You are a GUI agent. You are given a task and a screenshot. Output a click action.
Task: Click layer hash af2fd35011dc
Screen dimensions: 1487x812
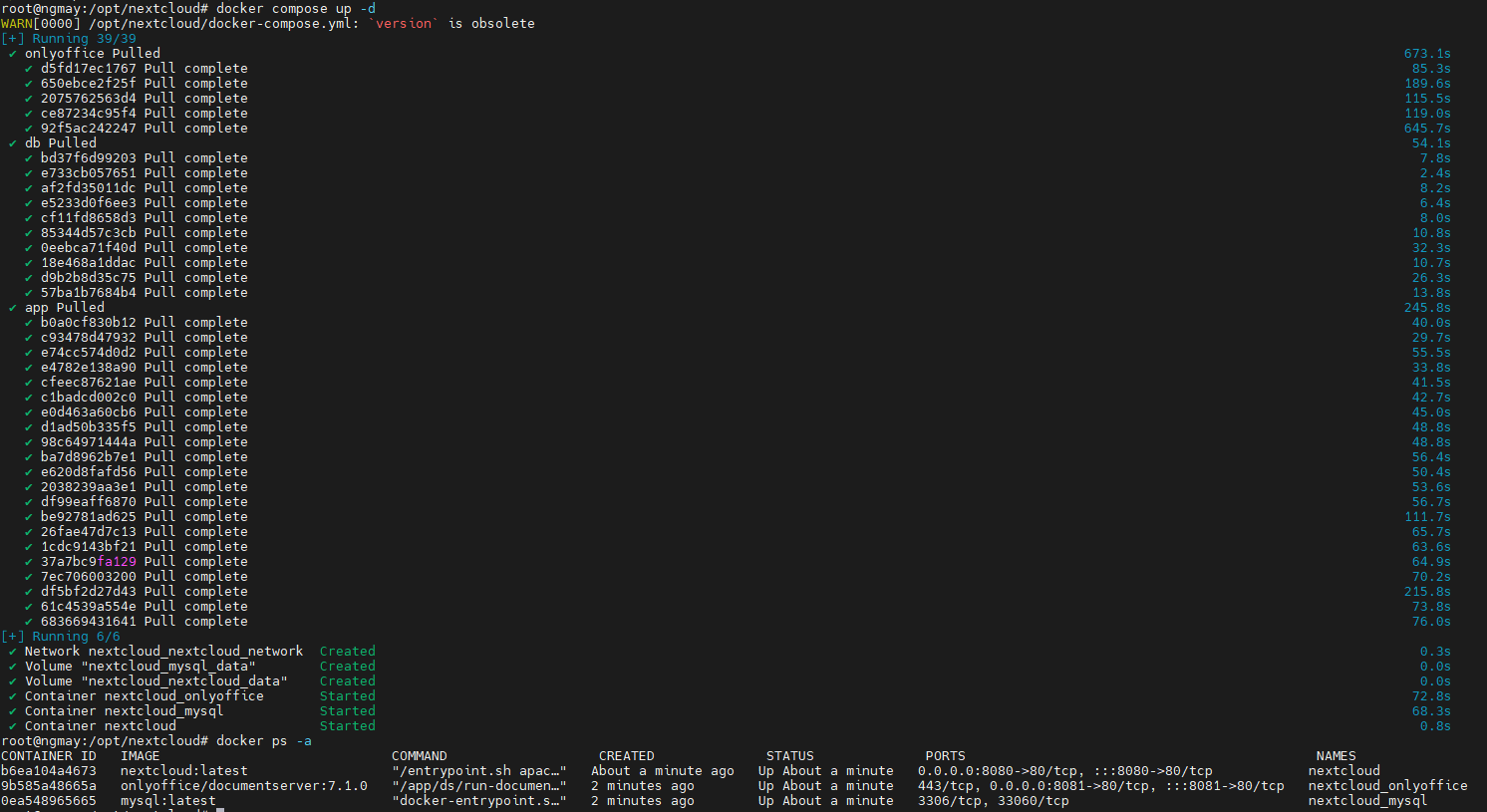click(89, 187)
